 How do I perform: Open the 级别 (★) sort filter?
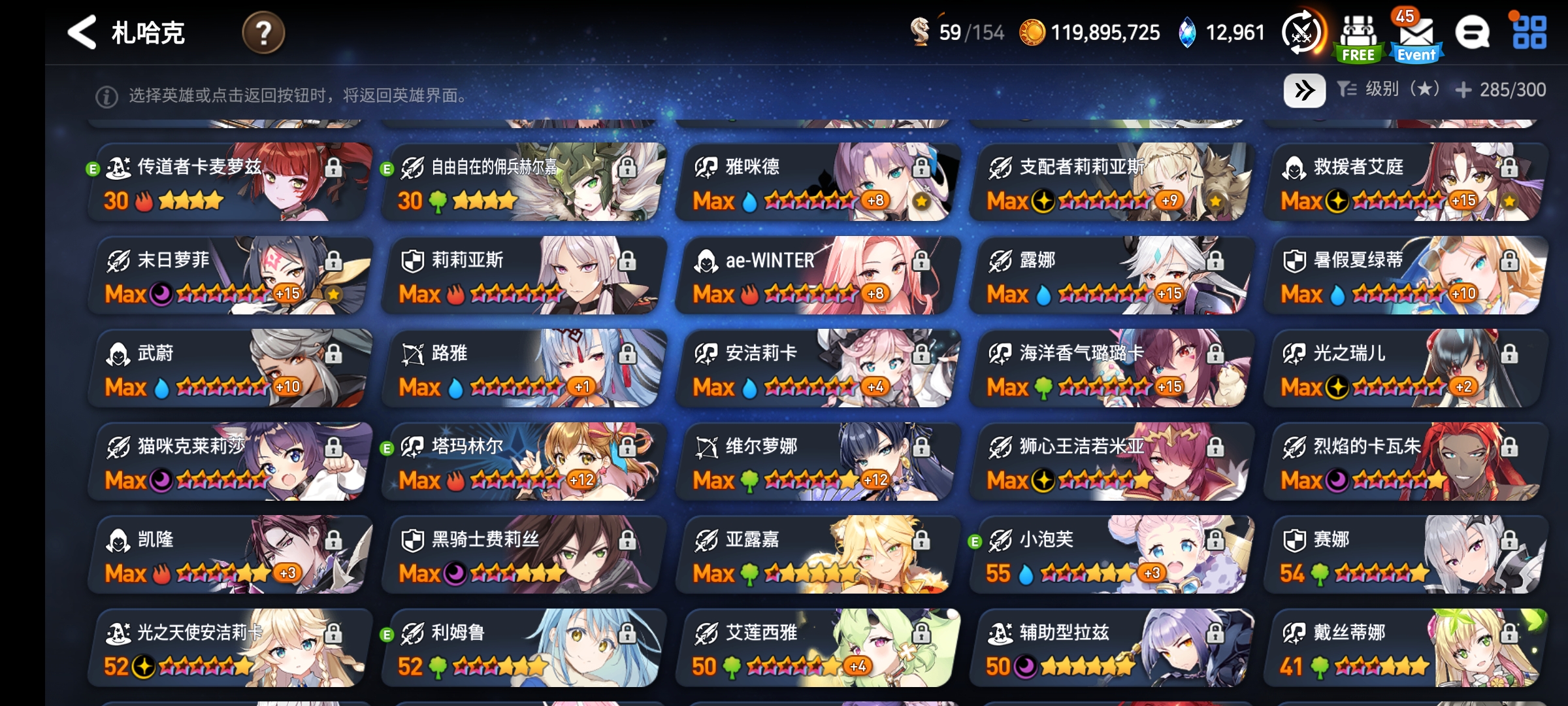pyautogui.click(x=1388, y=90)
